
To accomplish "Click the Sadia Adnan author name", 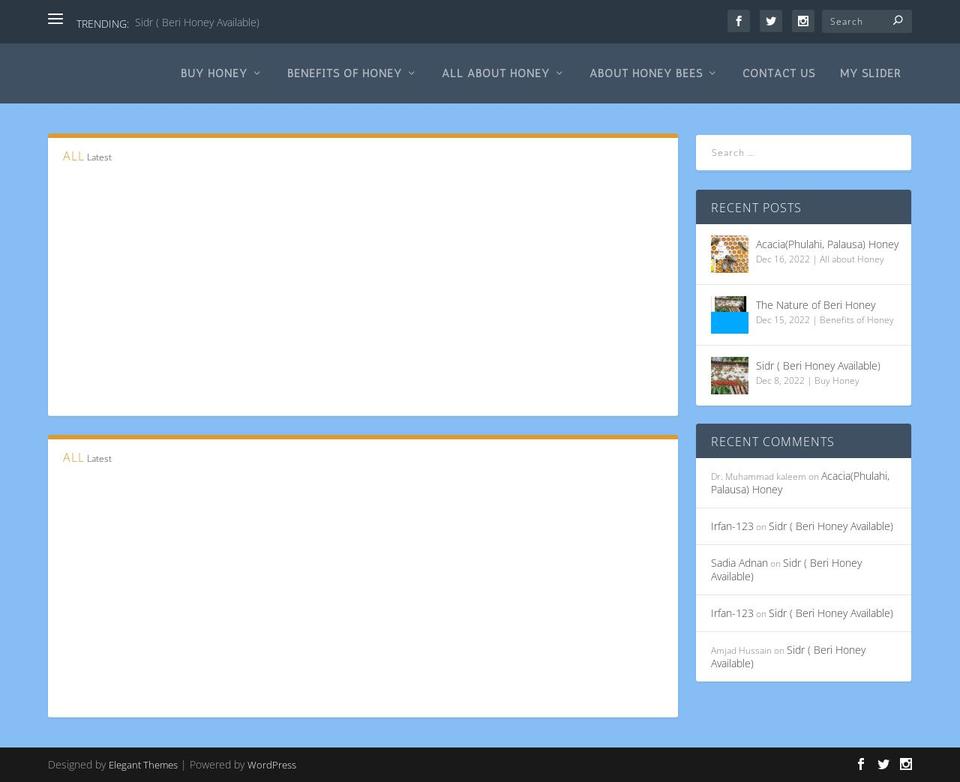I will (739, 563).
